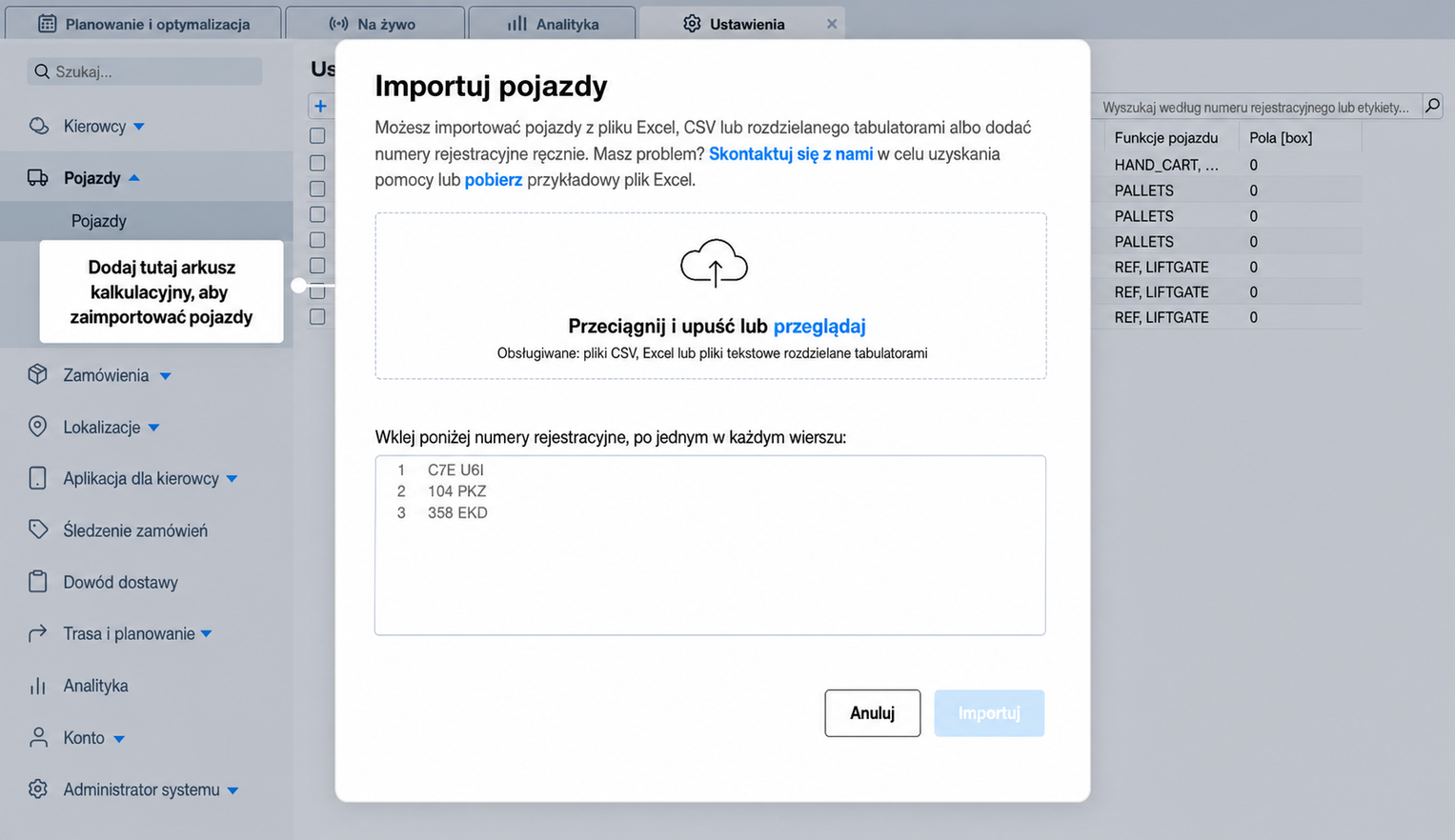Click the Zamówienia package box icon
Viewport: 1455px width, 840px height.
pos(38,374)
